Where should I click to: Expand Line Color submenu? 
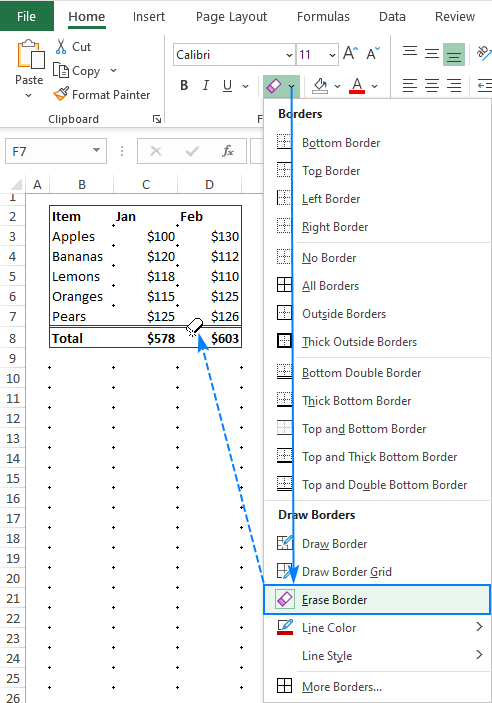[377, 628]
